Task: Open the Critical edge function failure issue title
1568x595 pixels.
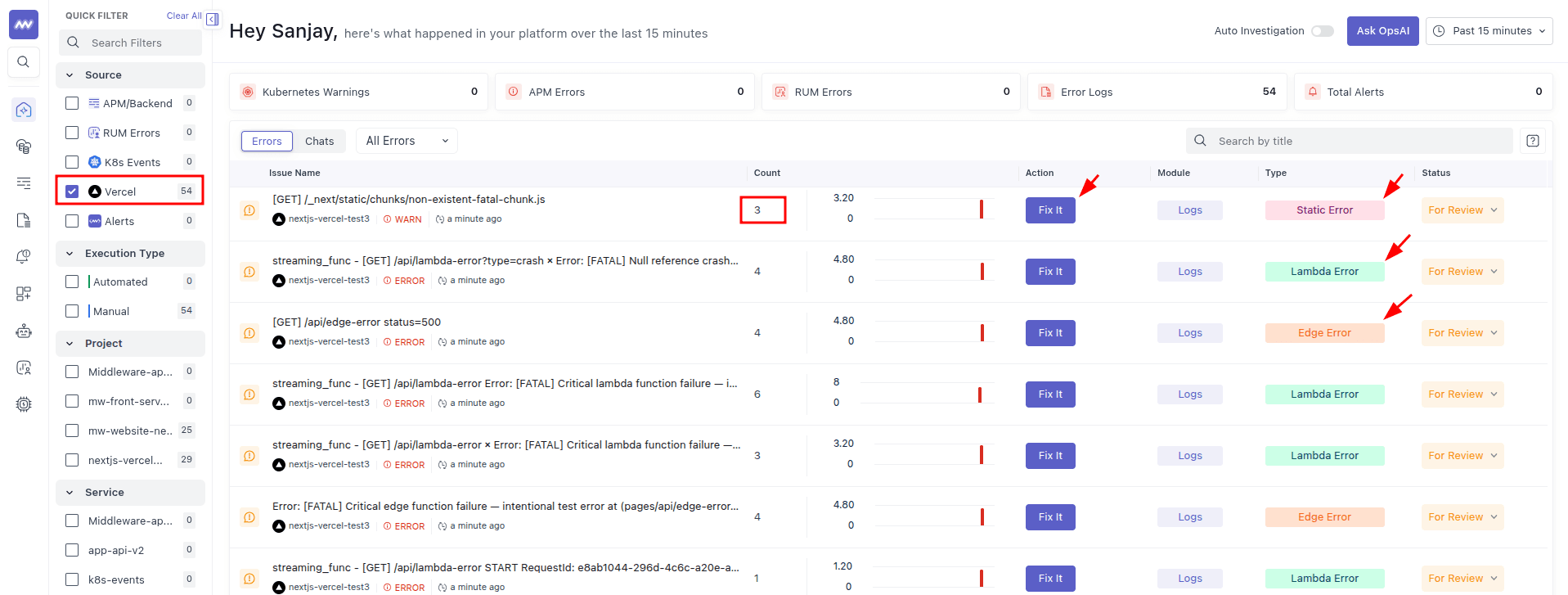Action: [x=505, y=507]
